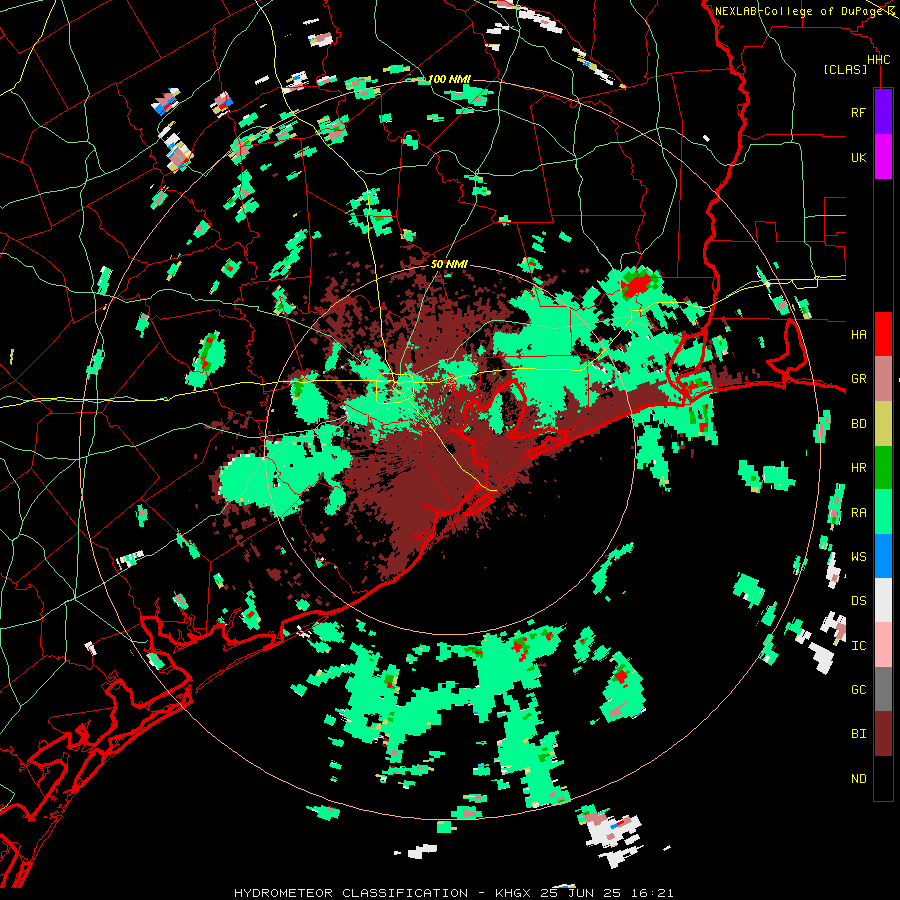Select the light pink IC ice crystals swatch
Screen dimensions: 900x900
click(883, 645)
